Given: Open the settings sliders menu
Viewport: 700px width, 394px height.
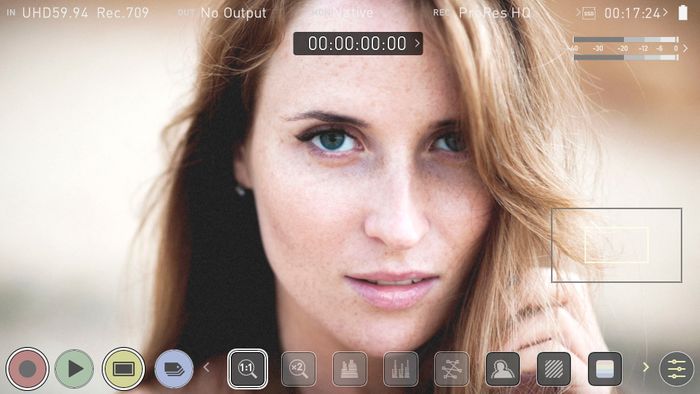Looking at the screenshot, I should (x=677, y=369).
